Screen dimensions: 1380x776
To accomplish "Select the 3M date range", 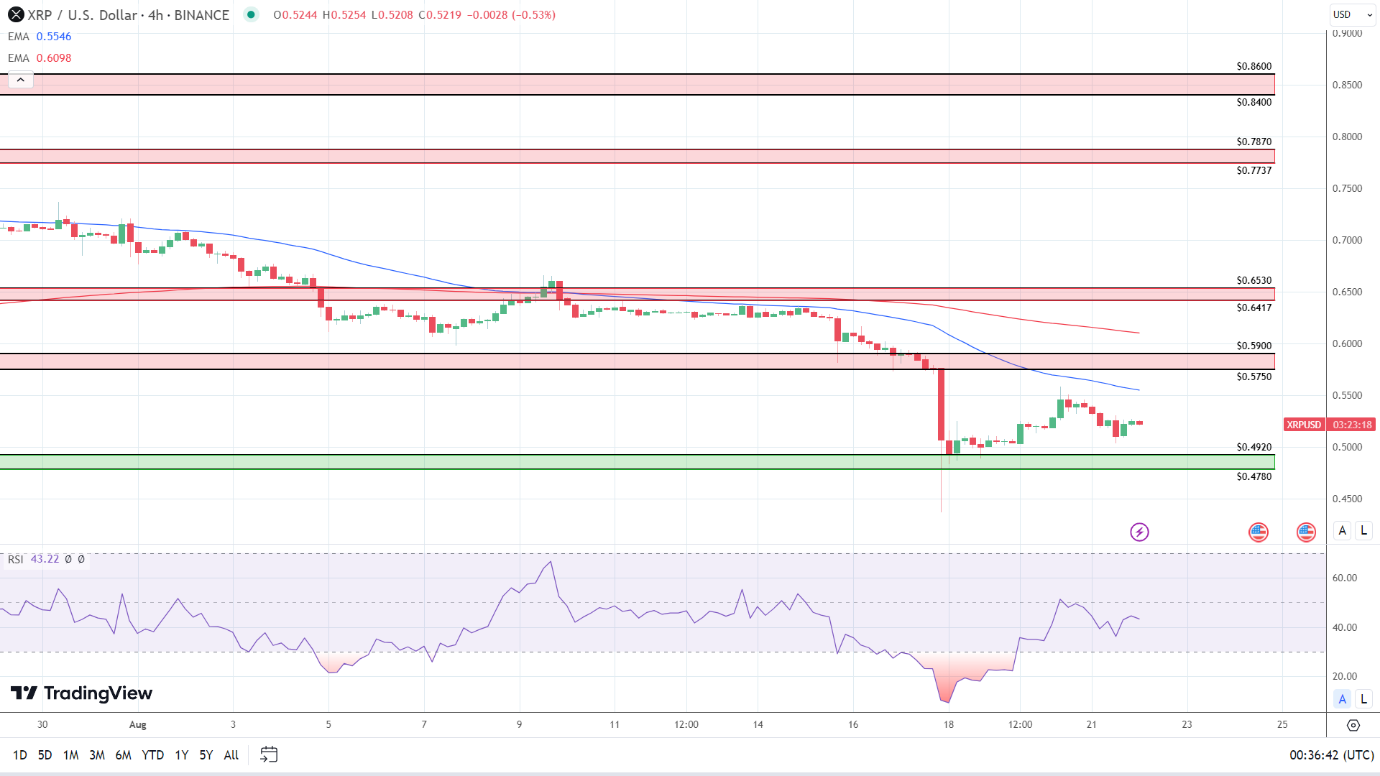I will pos(97,755).
